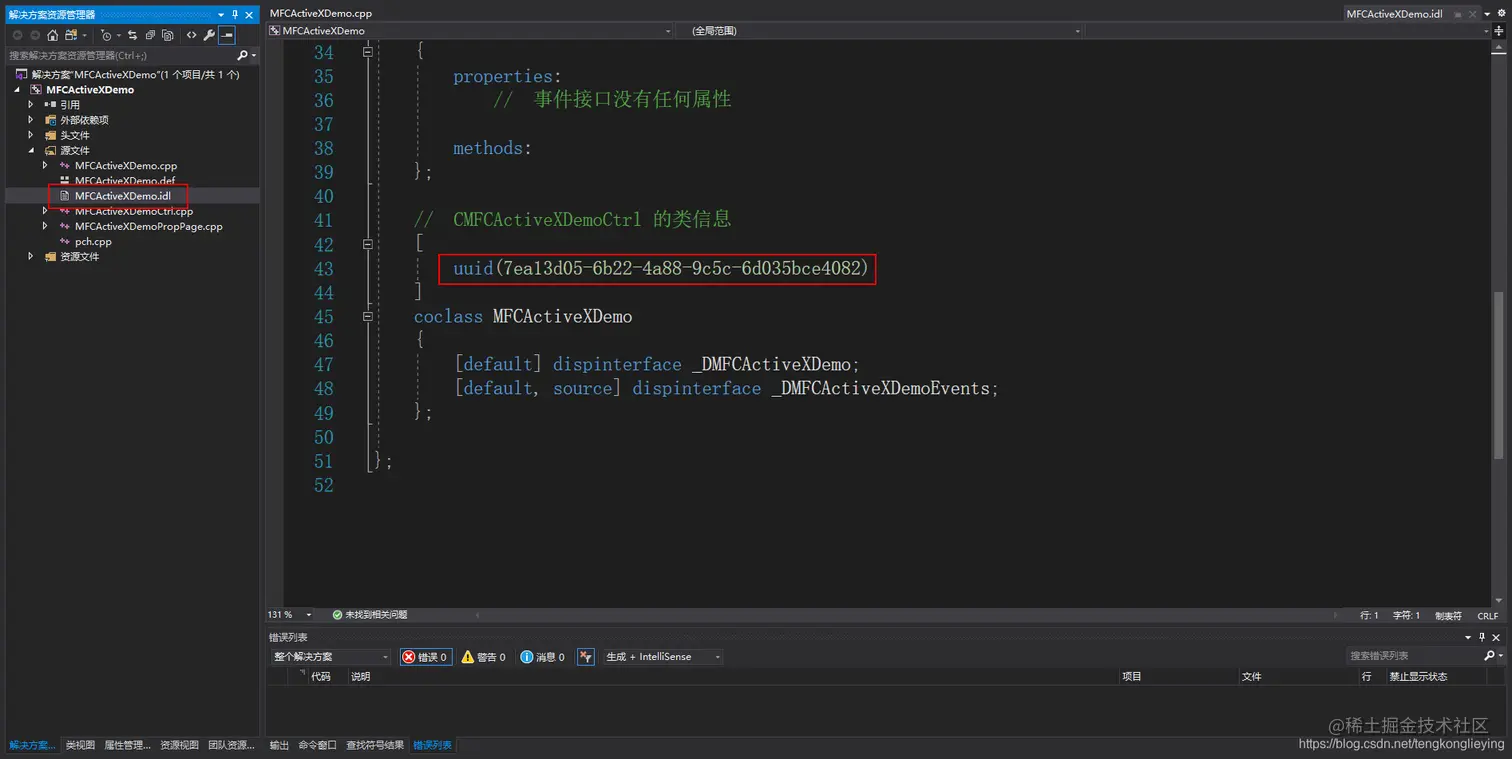Click the keep-open icon on the MFCActiveXDemo.idl tab
Viewport: 1512px width, 759px height.
[1457, 14]
